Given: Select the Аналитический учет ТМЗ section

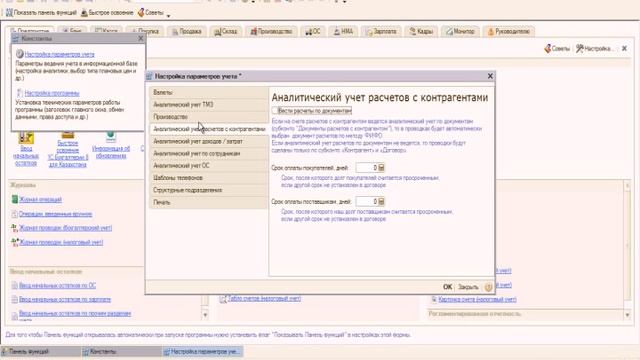Looking at the screenshot, I should [209, 105].
